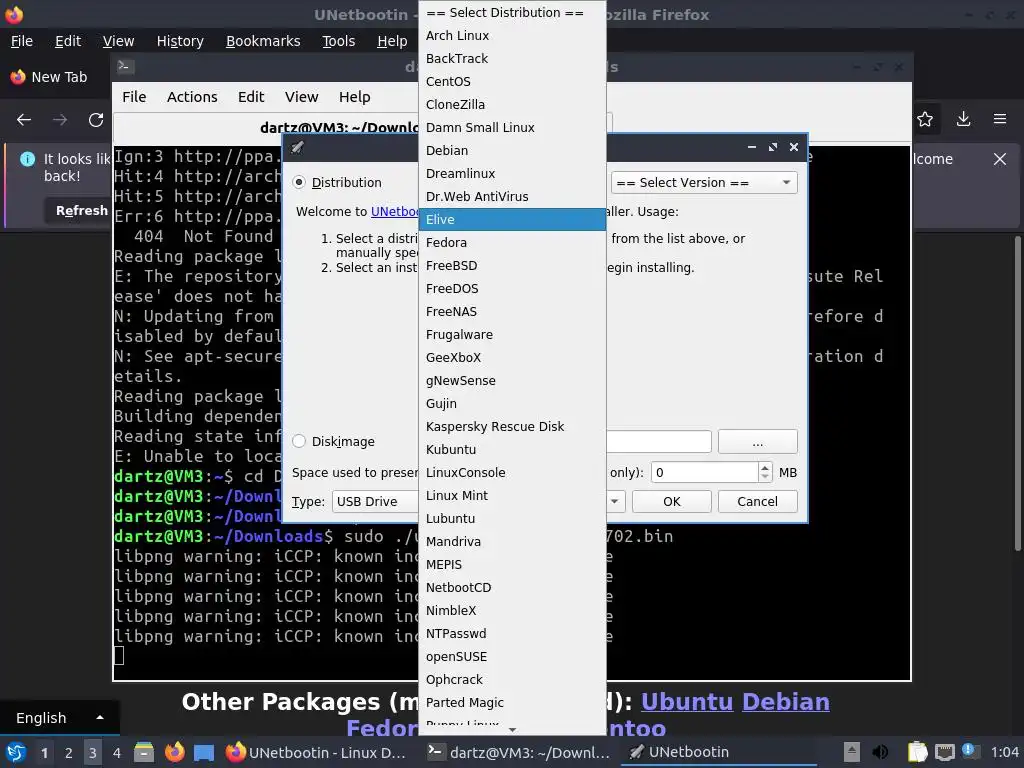Click the OK button in UNetbootin
The image size is (1024, 768).
click(x=671, y=502)
